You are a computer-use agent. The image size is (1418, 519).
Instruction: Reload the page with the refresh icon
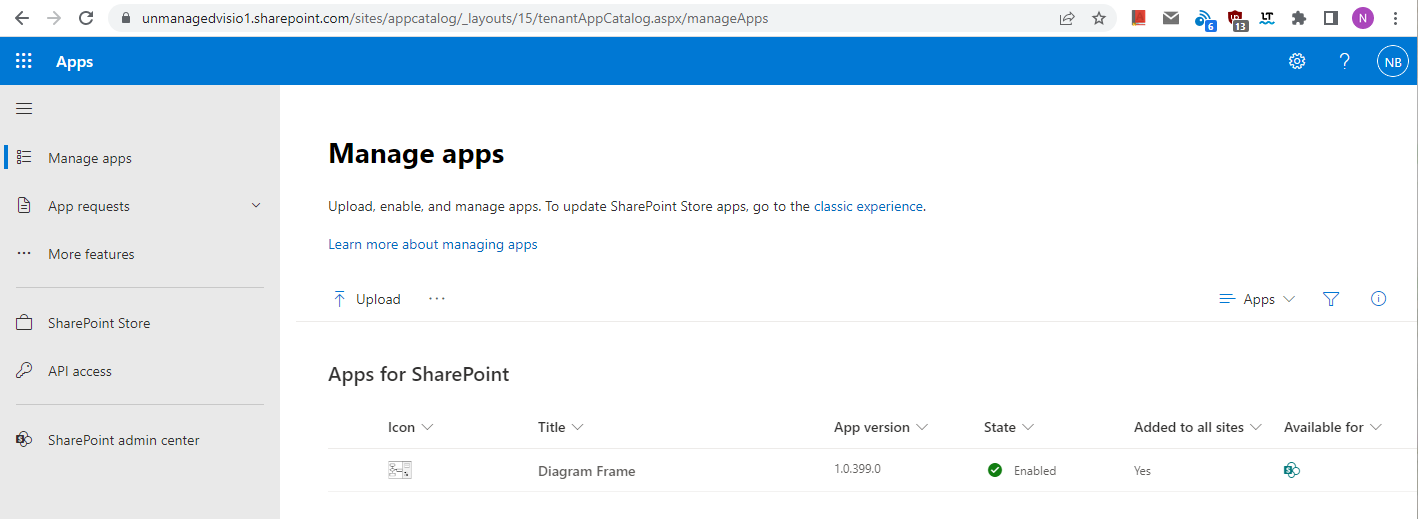point(86,18)
